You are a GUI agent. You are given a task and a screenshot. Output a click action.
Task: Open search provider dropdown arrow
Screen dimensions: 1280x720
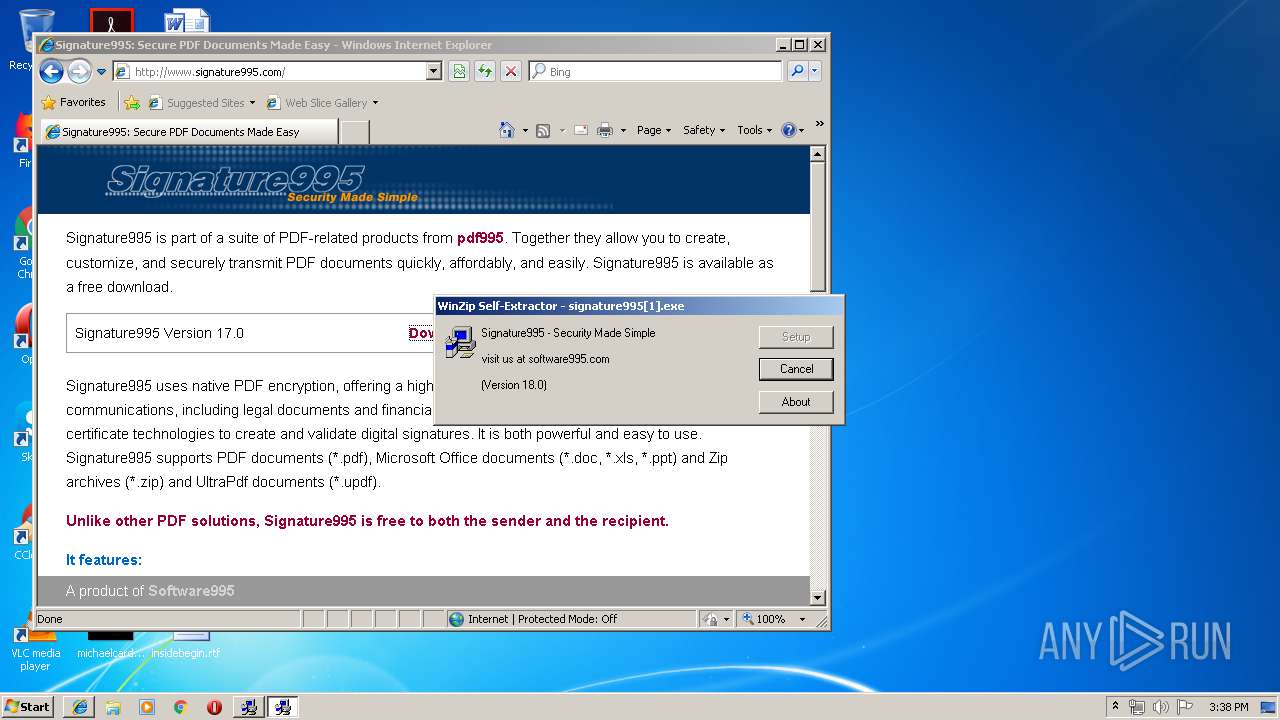click(x=815, y=72)
